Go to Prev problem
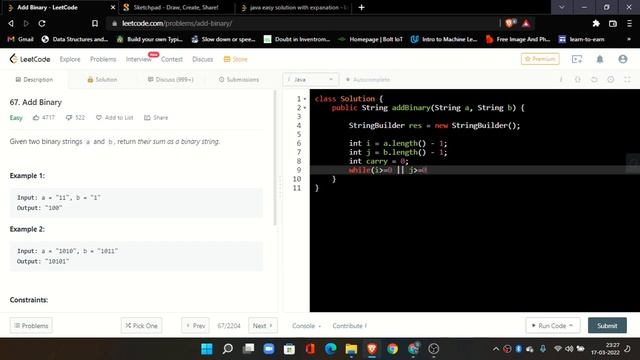This screenshot has width=640, height=360. coord(195,325)
